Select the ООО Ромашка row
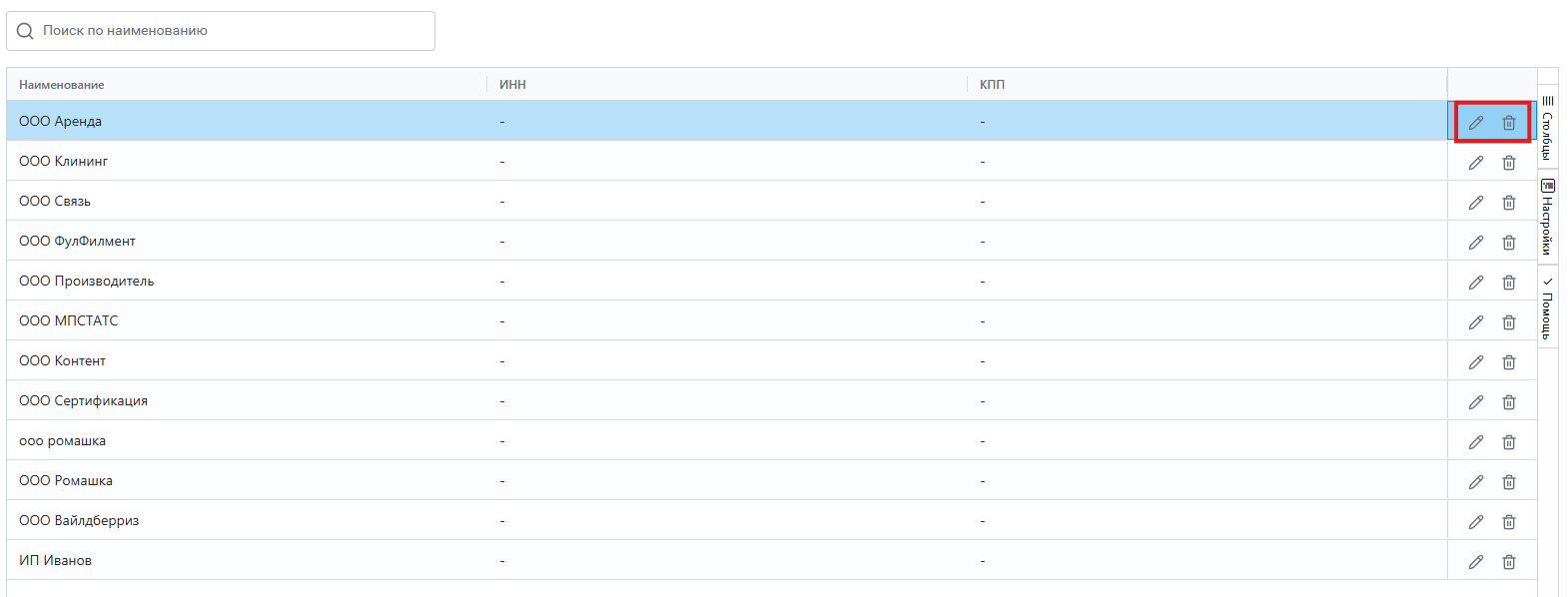This screenshot has width=1568, height=597. [x=727, y=480]
